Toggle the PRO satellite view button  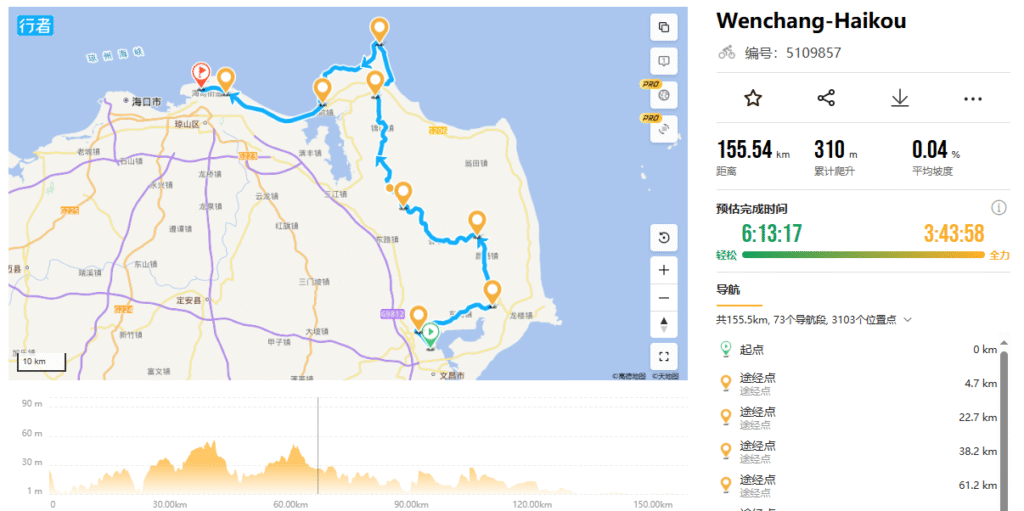(664, 129)
